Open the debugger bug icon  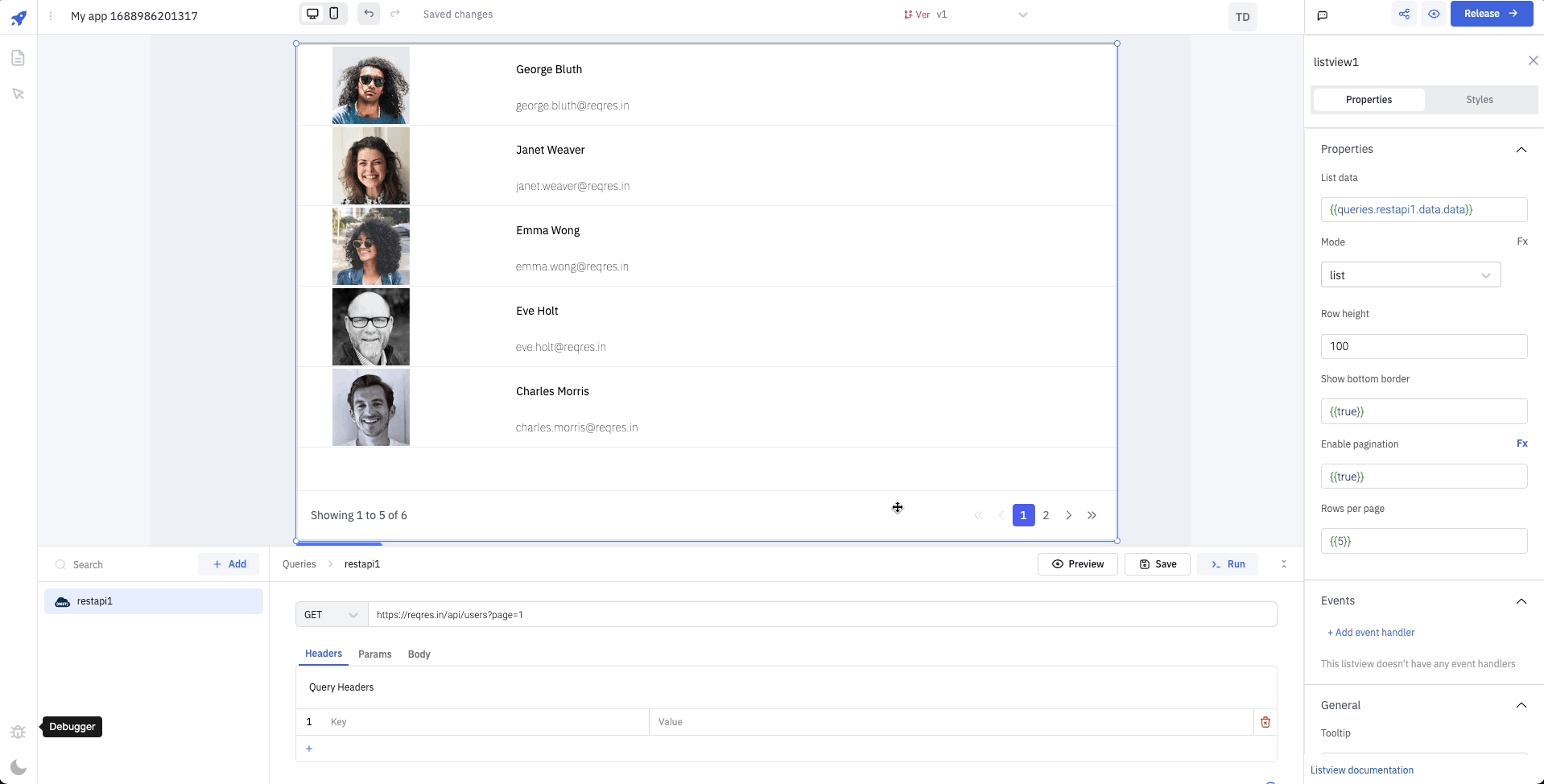click(18, 732)
